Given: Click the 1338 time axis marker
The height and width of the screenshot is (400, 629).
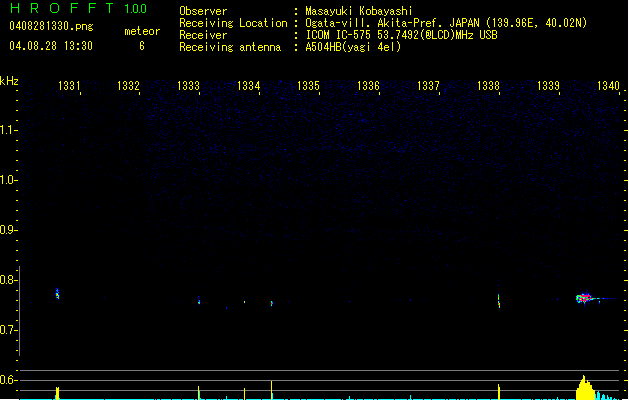Looking at the screenshot, I should click(489, 85).
